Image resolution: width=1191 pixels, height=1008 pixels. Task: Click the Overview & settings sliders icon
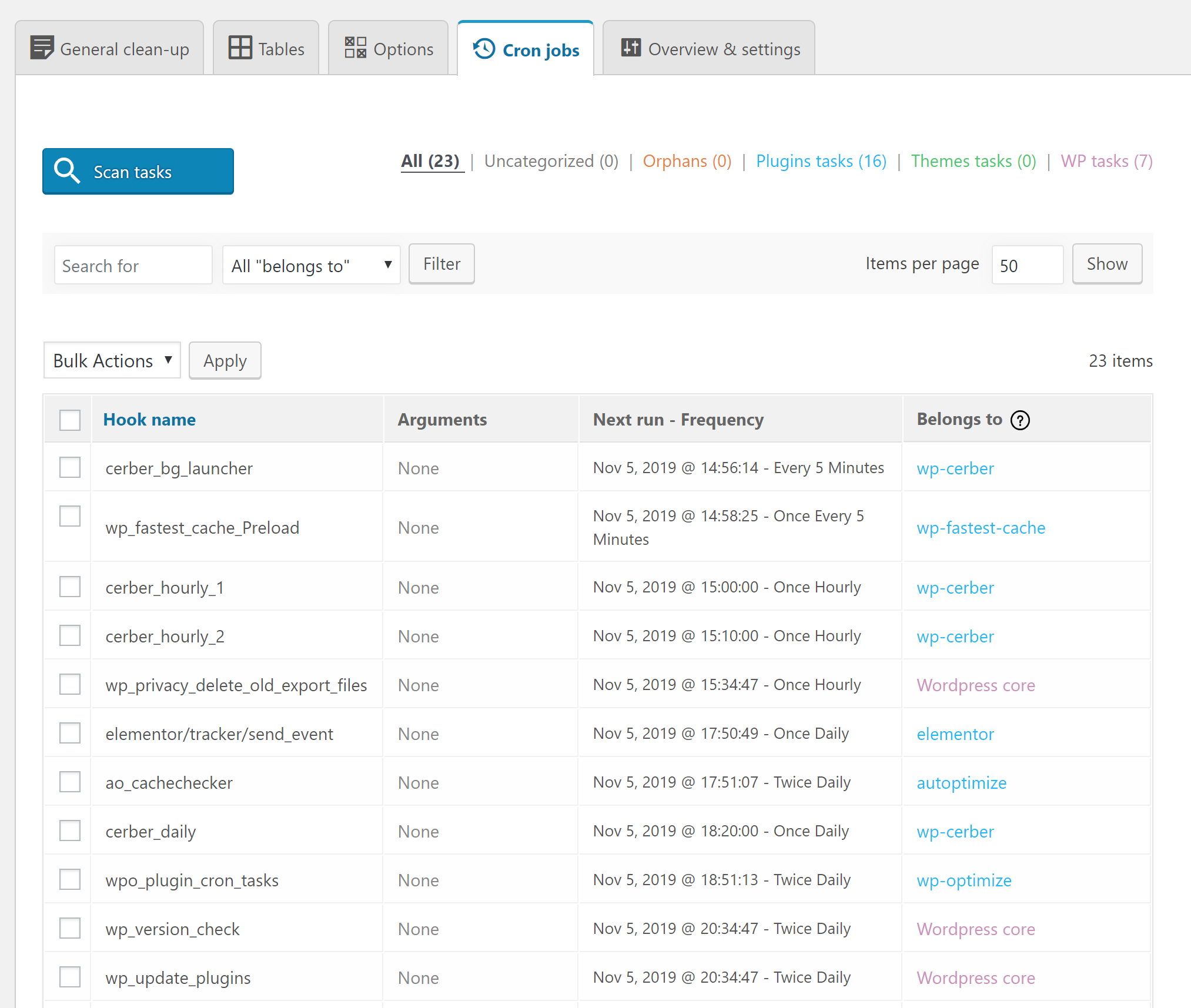[631, 48]
